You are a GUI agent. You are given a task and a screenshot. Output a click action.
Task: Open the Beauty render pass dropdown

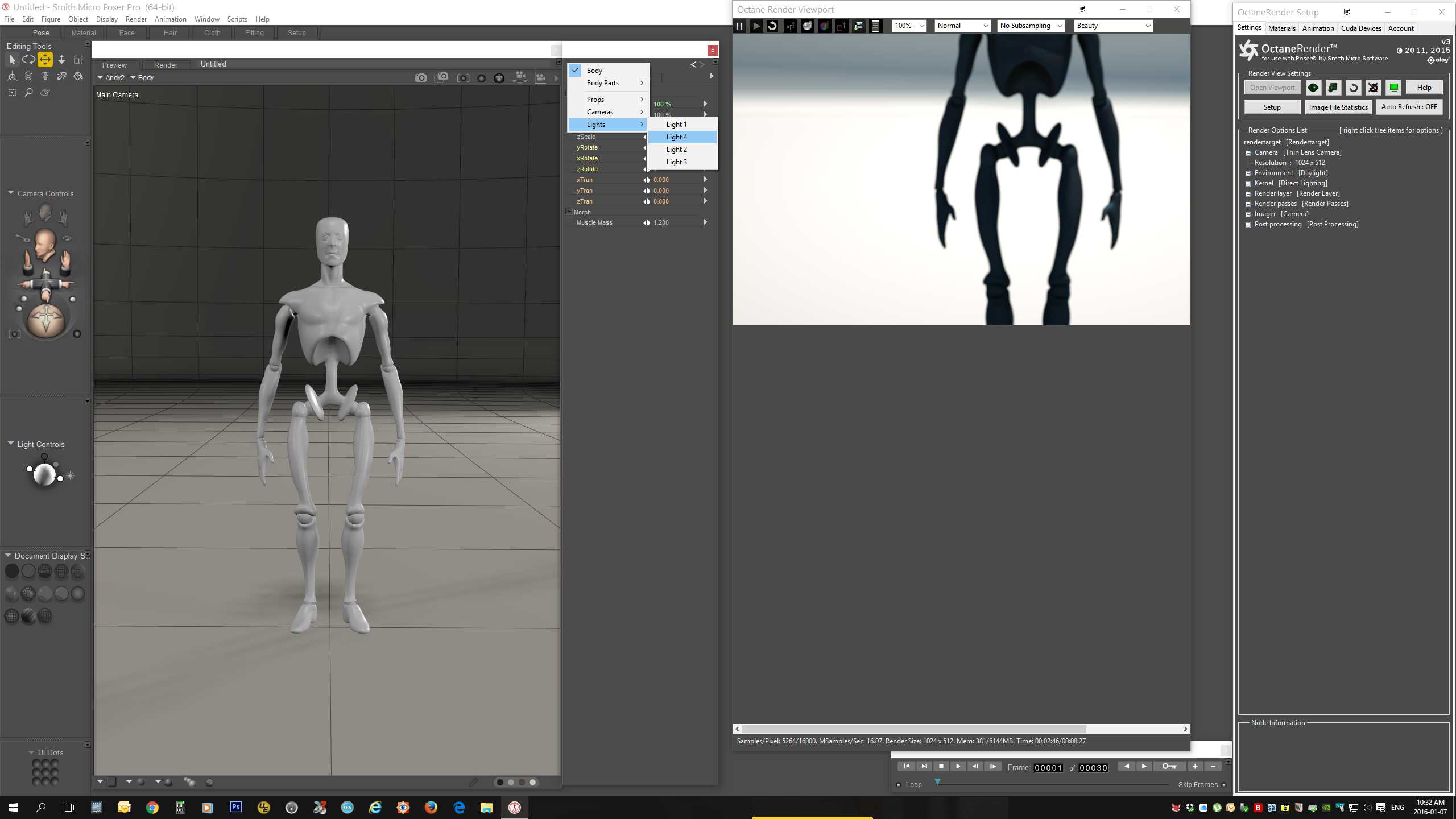tap(1113, 26)
